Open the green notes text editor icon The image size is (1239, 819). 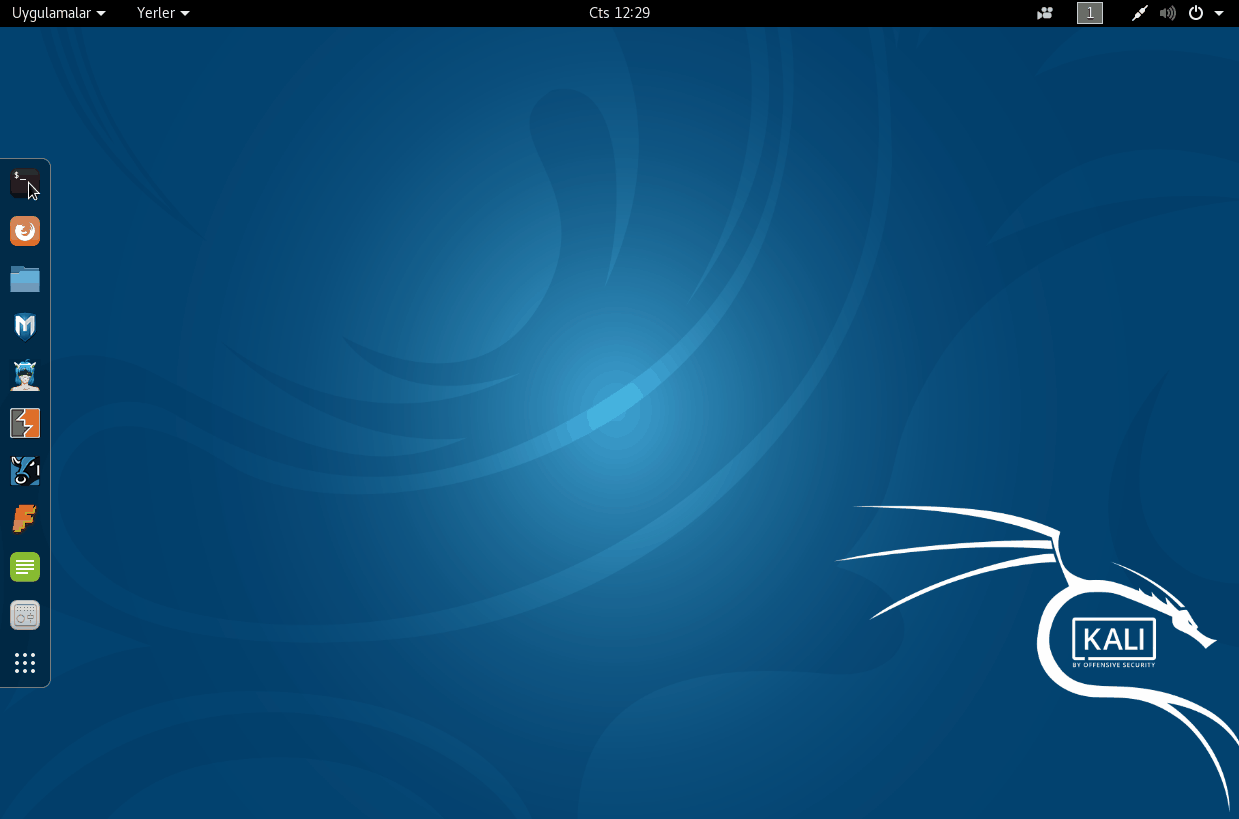(25, 567)
